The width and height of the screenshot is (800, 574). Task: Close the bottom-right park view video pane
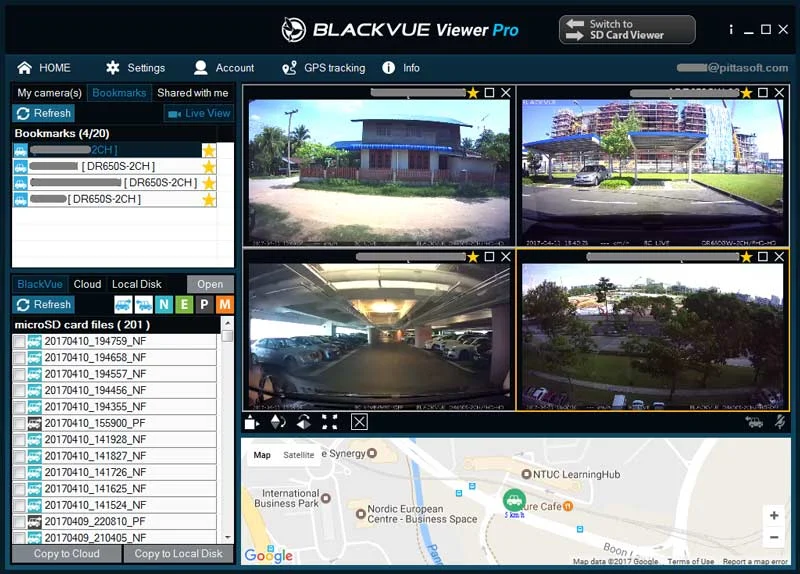[x=779, y=257]
